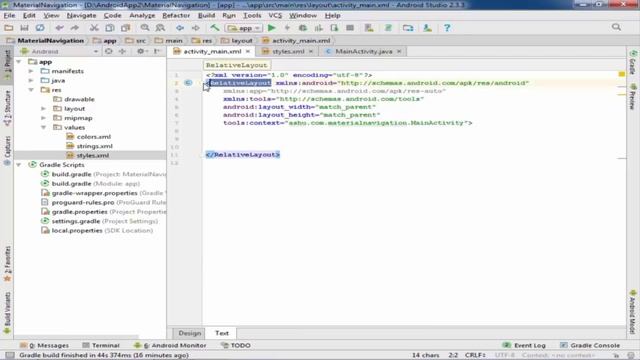Viewport: 640px width, 360px height.
Task: Open the Messages tool window
Action: [44, 345]
